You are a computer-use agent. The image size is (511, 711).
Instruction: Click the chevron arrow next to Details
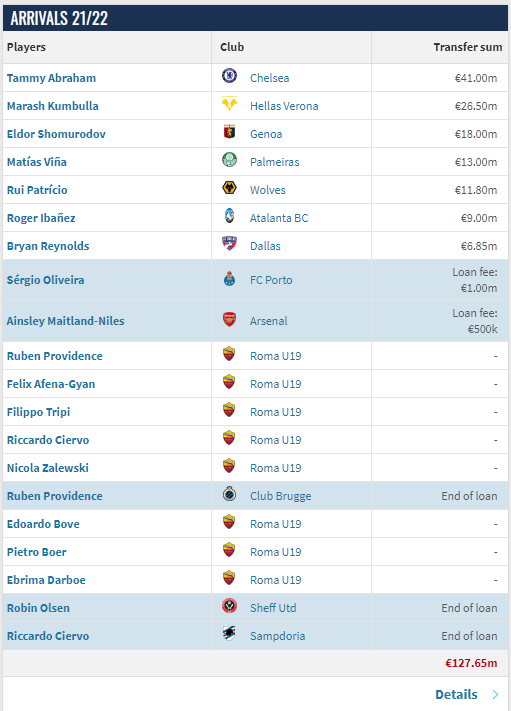click(495, 694)
